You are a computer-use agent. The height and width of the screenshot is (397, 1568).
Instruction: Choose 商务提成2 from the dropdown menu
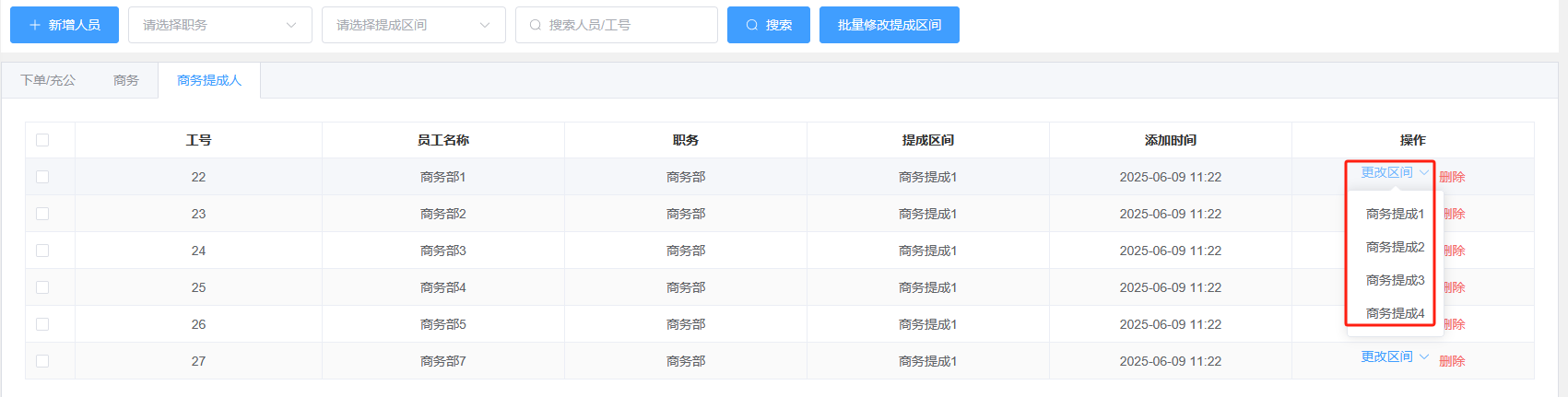coord(1395,247)
